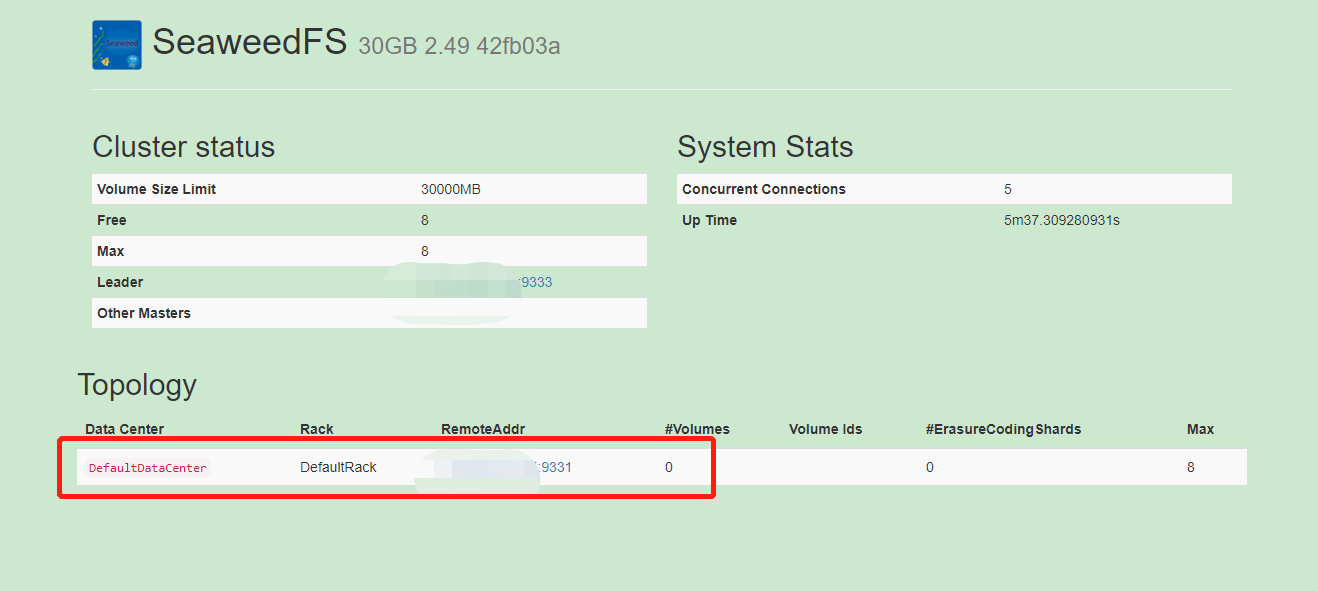Click the Concurrent Connections value 5

[x=1008, y=189]
